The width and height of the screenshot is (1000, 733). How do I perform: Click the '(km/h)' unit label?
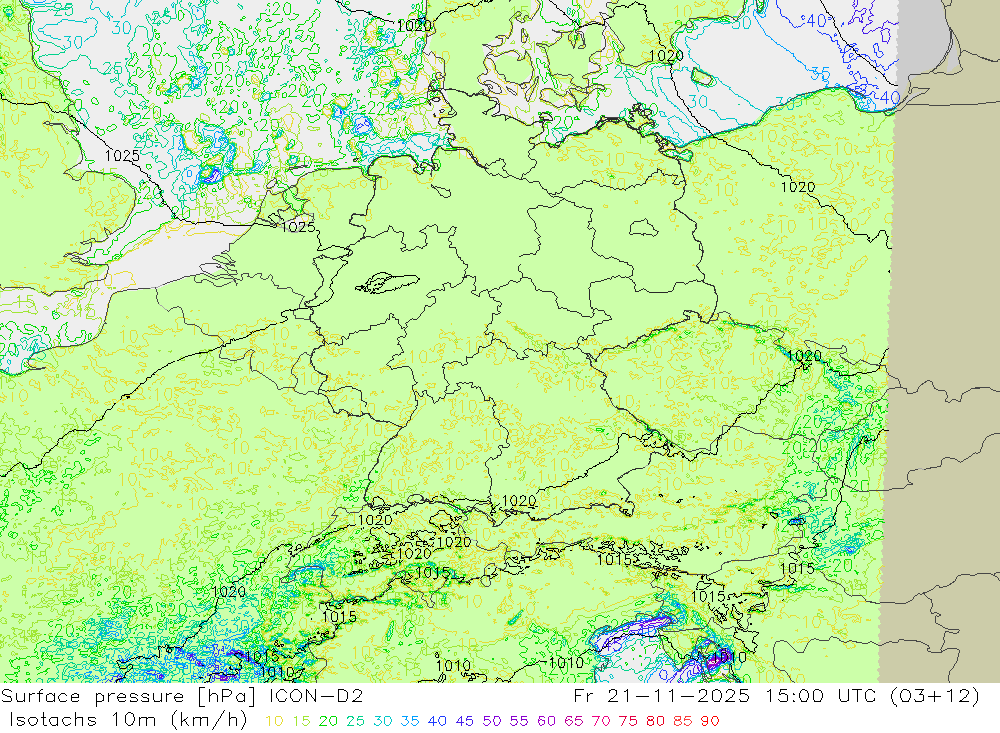pos(208,720)
